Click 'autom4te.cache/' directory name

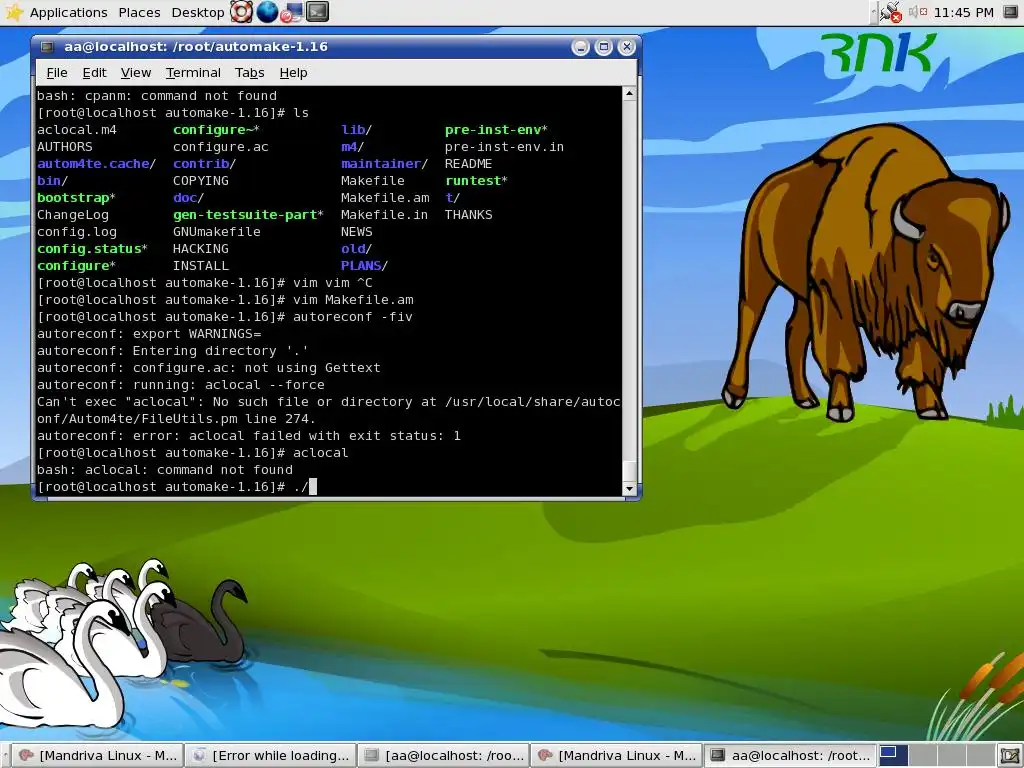[97, 164]
